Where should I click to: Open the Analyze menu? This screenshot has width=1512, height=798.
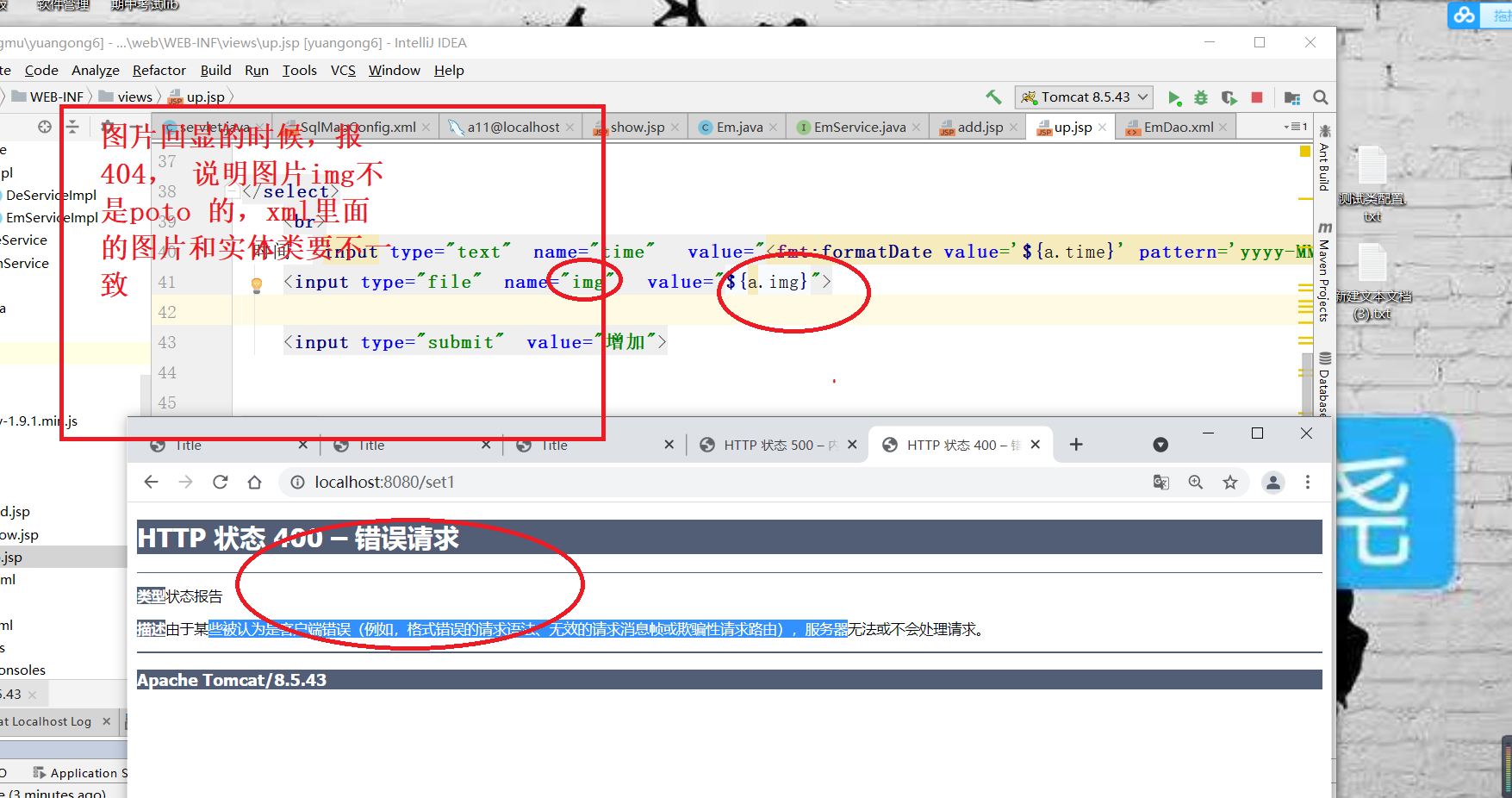[x=96, y=71]
